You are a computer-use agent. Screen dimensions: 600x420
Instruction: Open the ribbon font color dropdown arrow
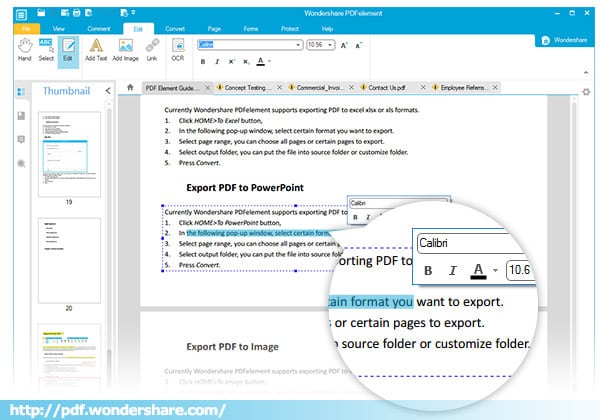click(269, 61)
